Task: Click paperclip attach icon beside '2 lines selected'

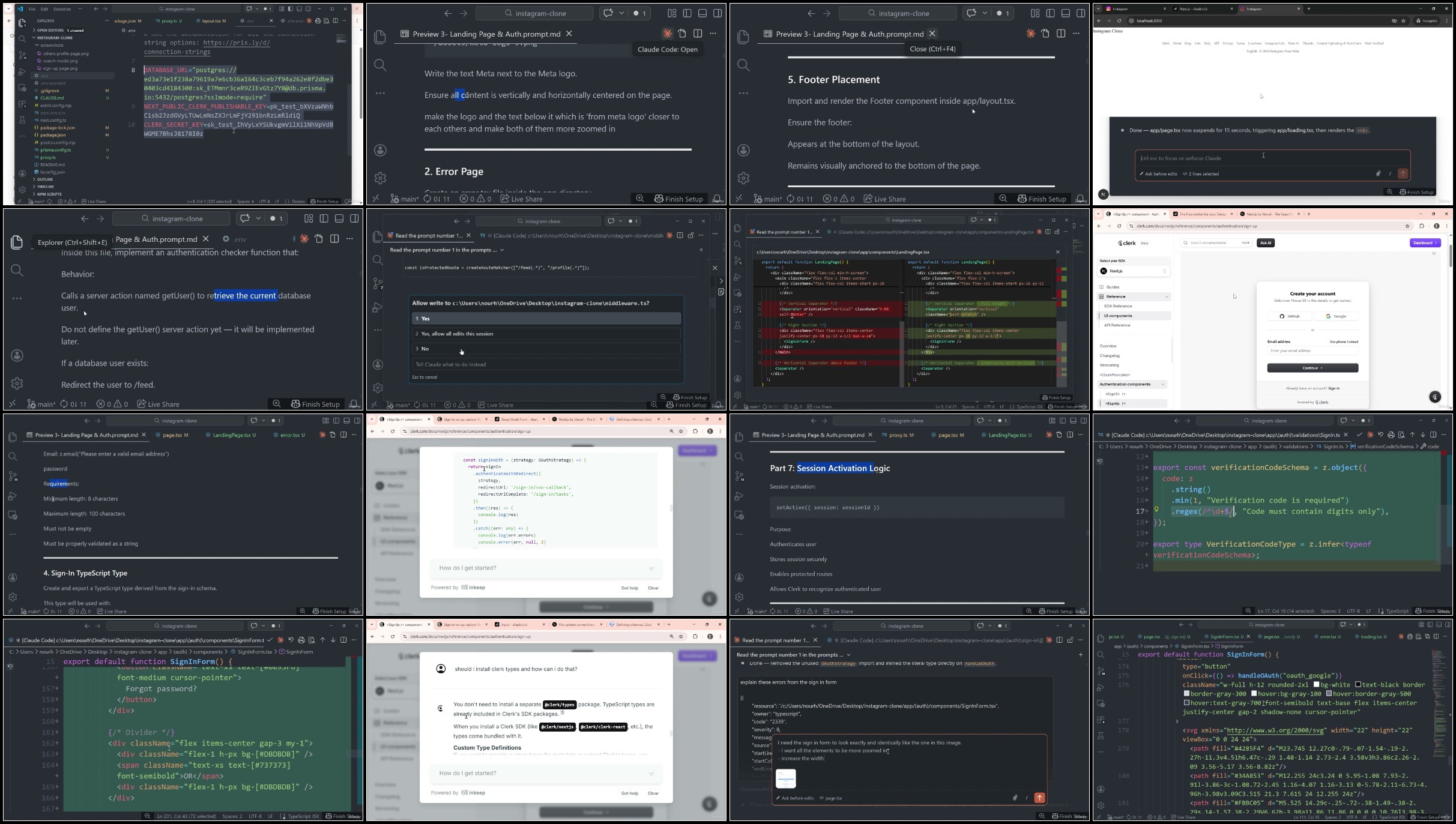Action: coord(1378,173)
